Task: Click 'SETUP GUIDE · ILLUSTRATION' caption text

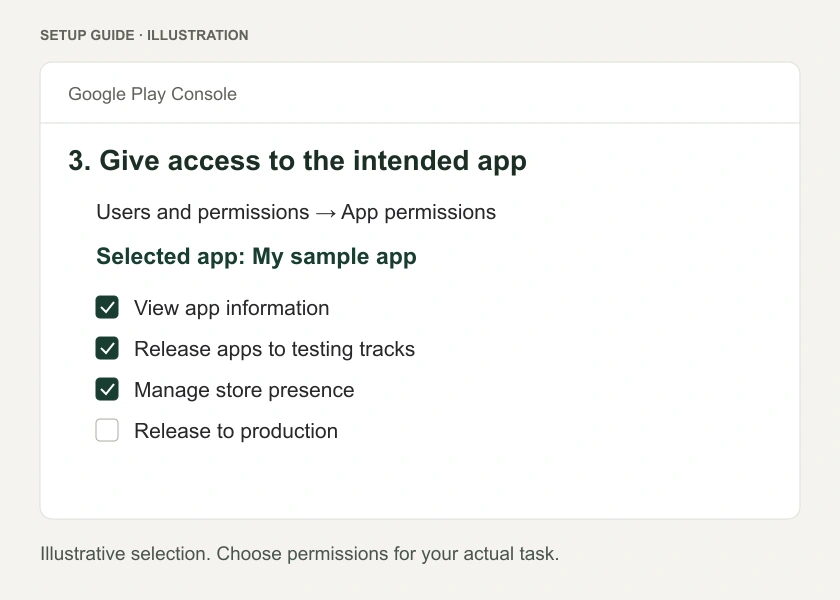Action: pos(144,35)
